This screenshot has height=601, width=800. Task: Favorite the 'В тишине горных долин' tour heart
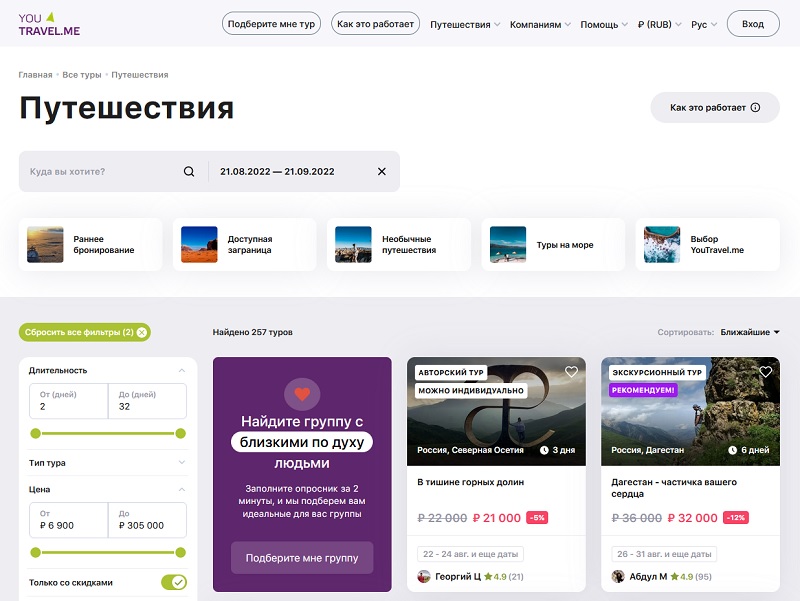[572, 371]
